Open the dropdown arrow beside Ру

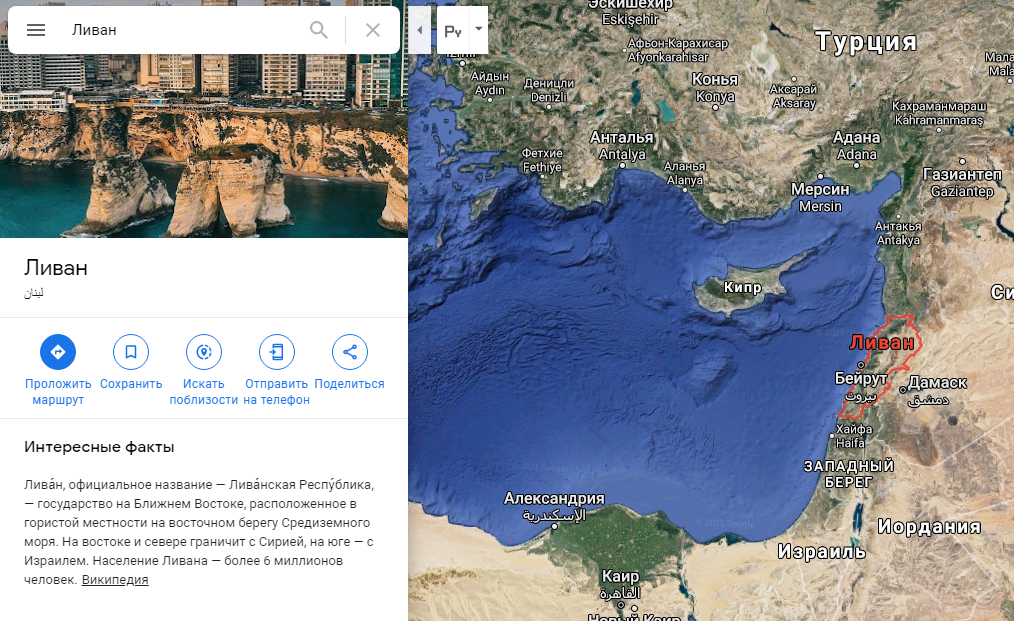click(479, 29)
